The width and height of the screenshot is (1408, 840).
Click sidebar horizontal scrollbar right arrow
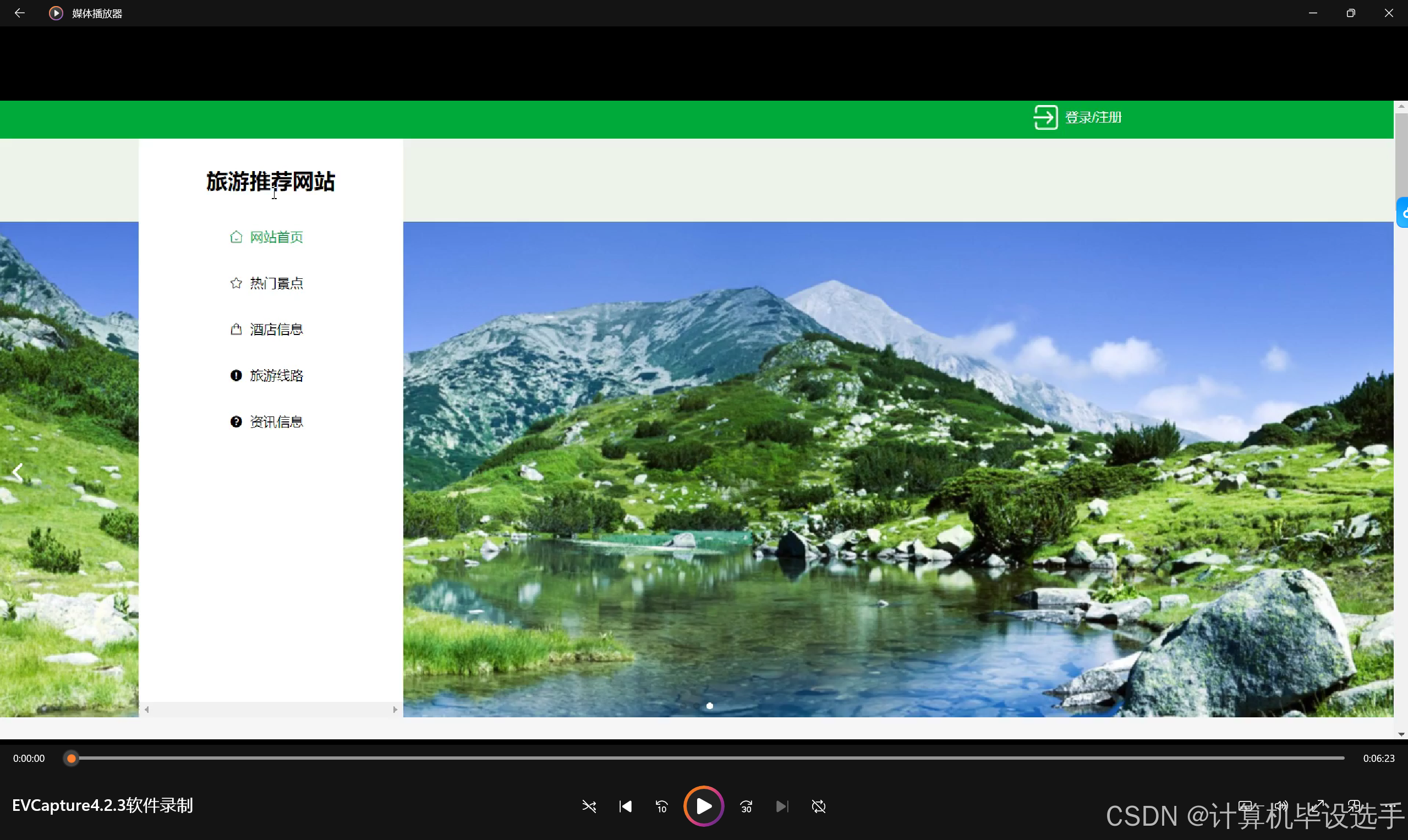pos(395,709)
